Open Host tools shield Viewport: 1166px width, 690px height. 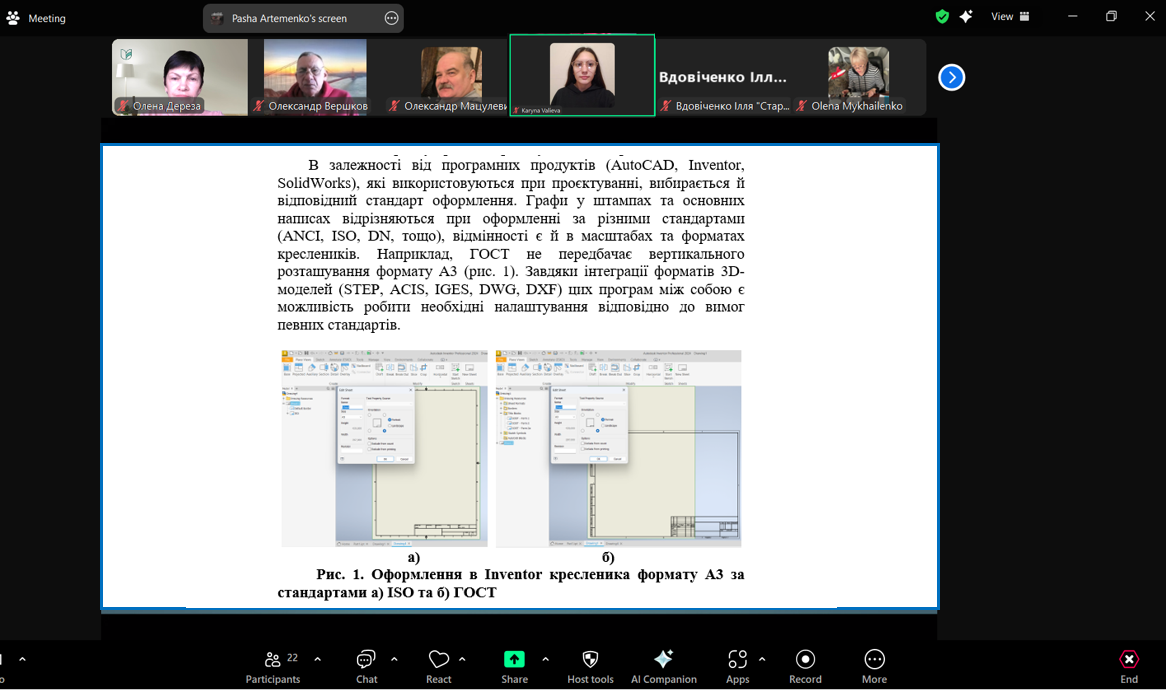click(590, 666)
